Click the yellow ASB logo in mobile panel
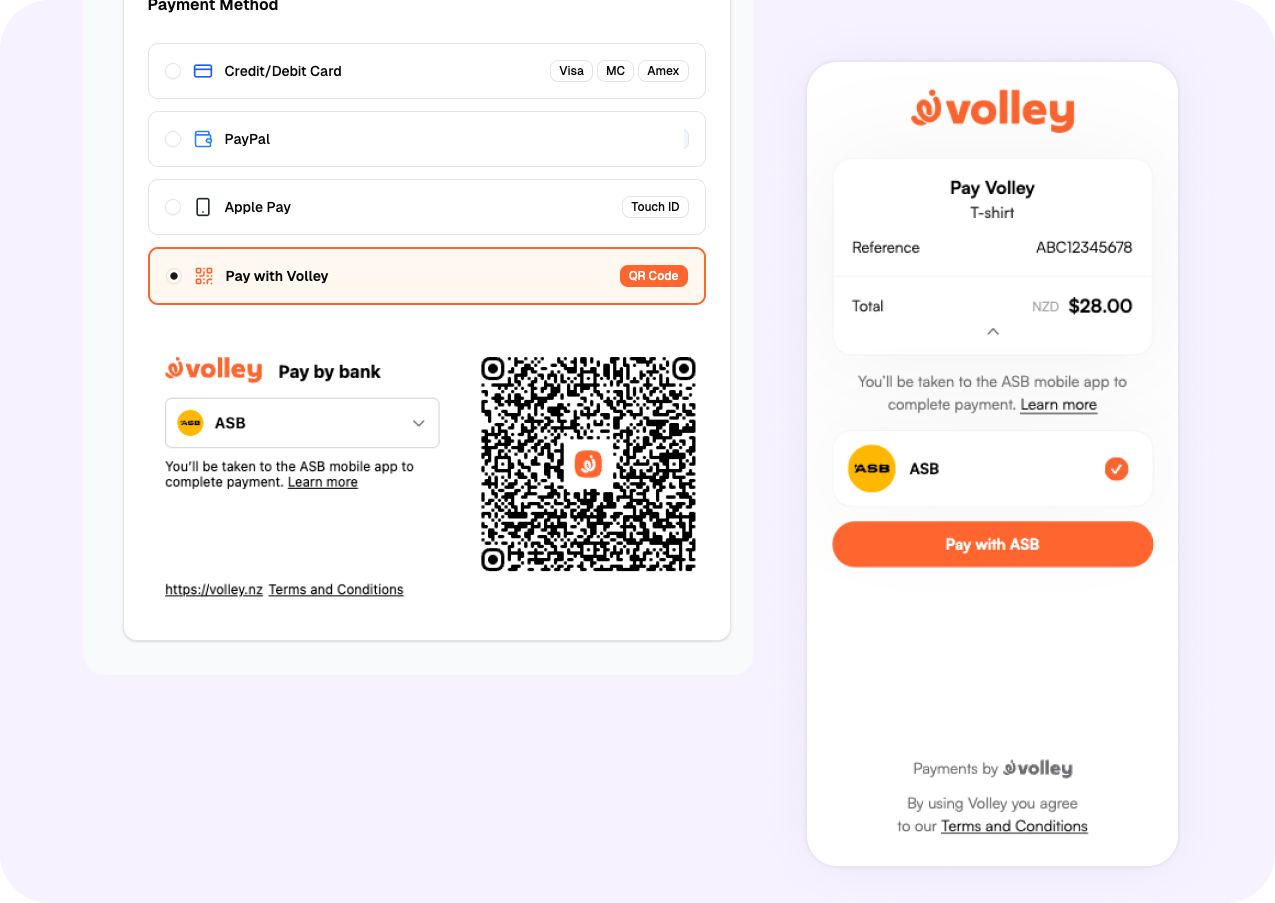The height and width of the screenshot is (903, 1275). point(872,468)
